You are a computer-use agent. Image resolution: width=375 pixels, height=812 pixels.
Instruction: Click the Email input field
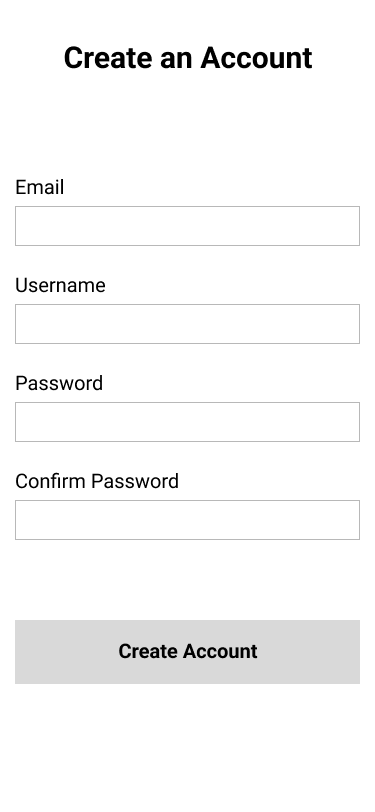pyautogui.click(x=187, y=226)
